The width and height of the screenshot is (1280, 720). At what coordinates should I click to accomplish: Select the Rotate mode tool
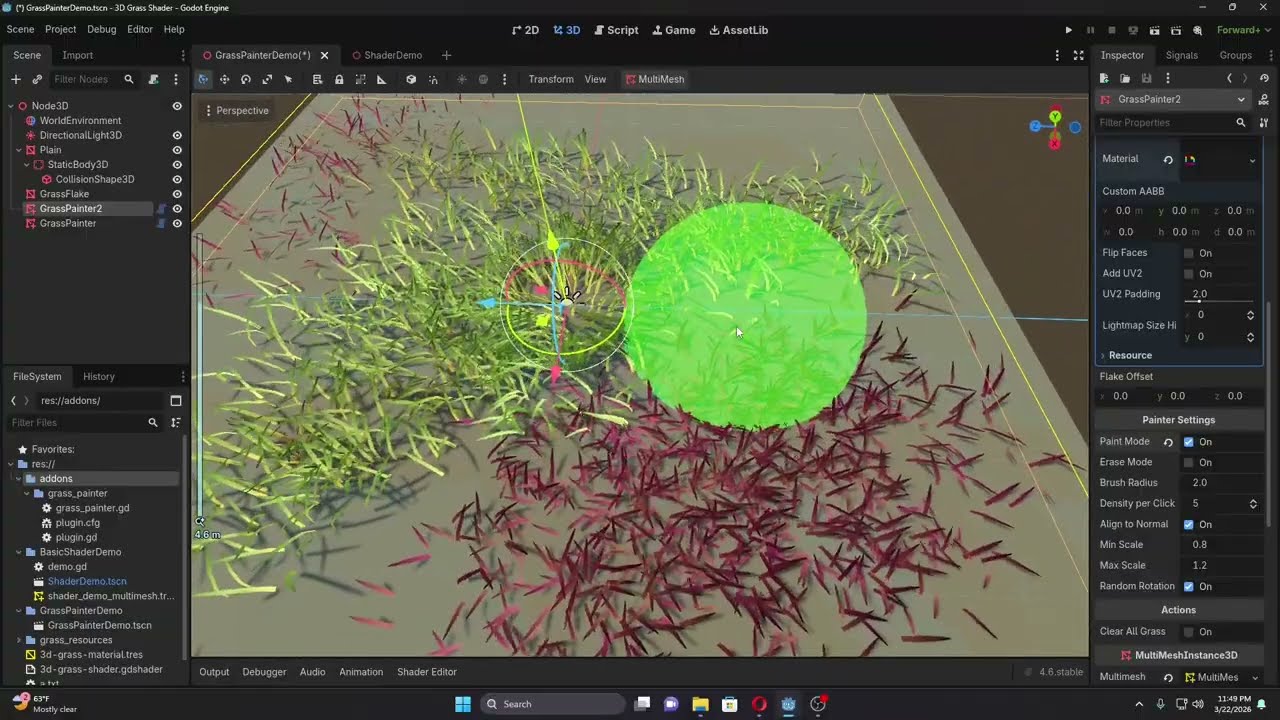(246, 79)
